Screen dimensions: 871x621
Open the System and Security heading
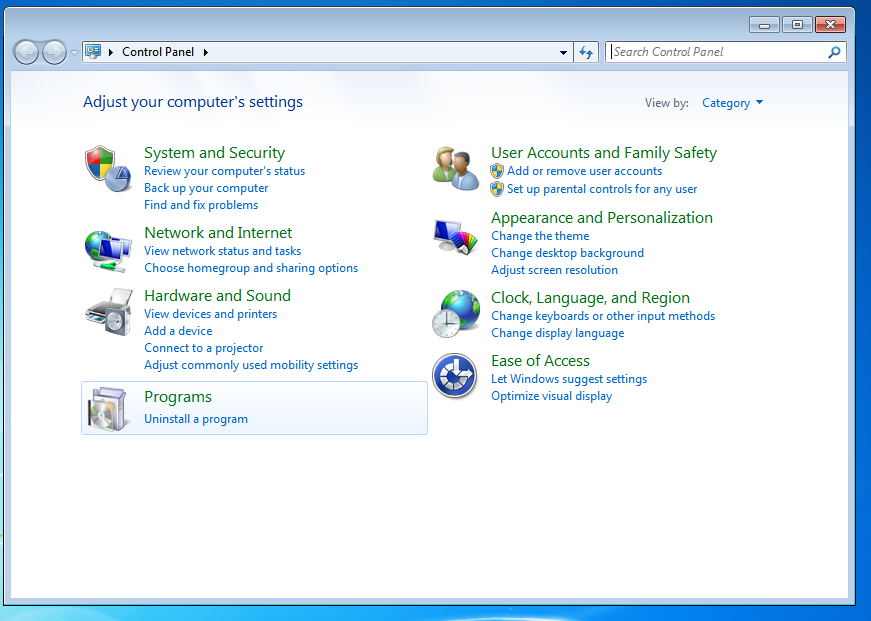(x=214, y=153)
